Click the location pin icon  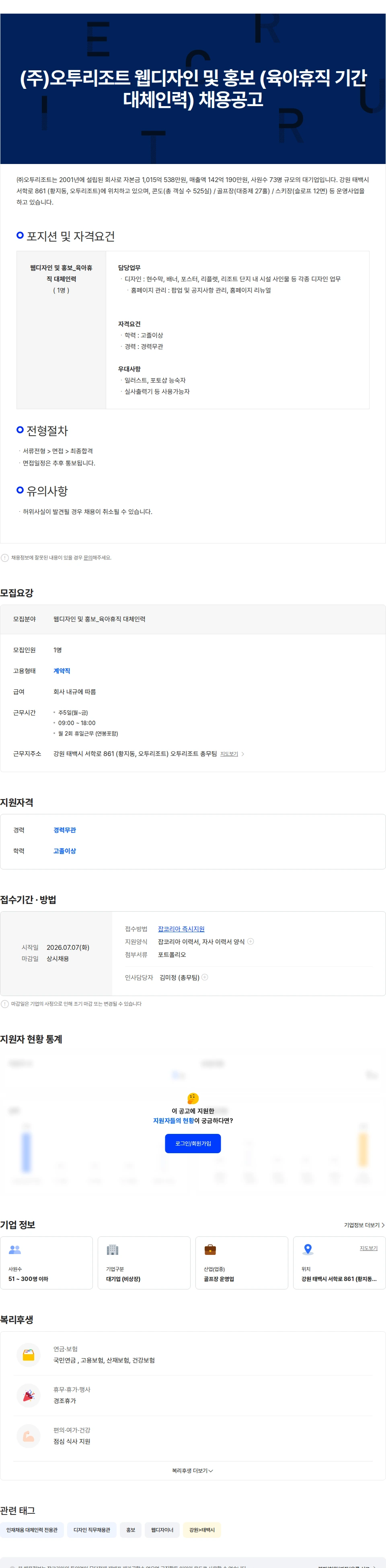(x=308, y=1250)
